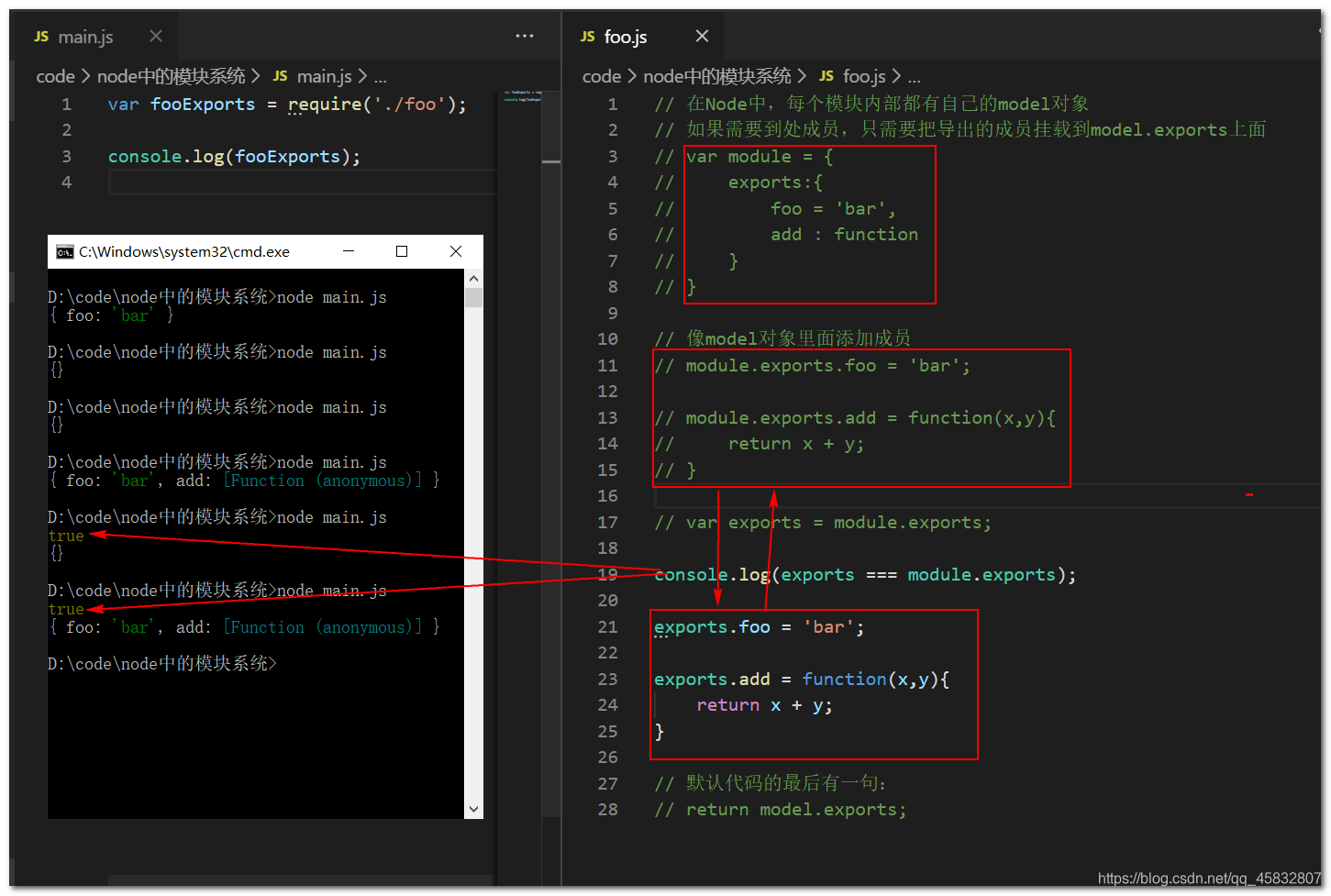Click the cmd.exe title bar icon

pos(65,252)
